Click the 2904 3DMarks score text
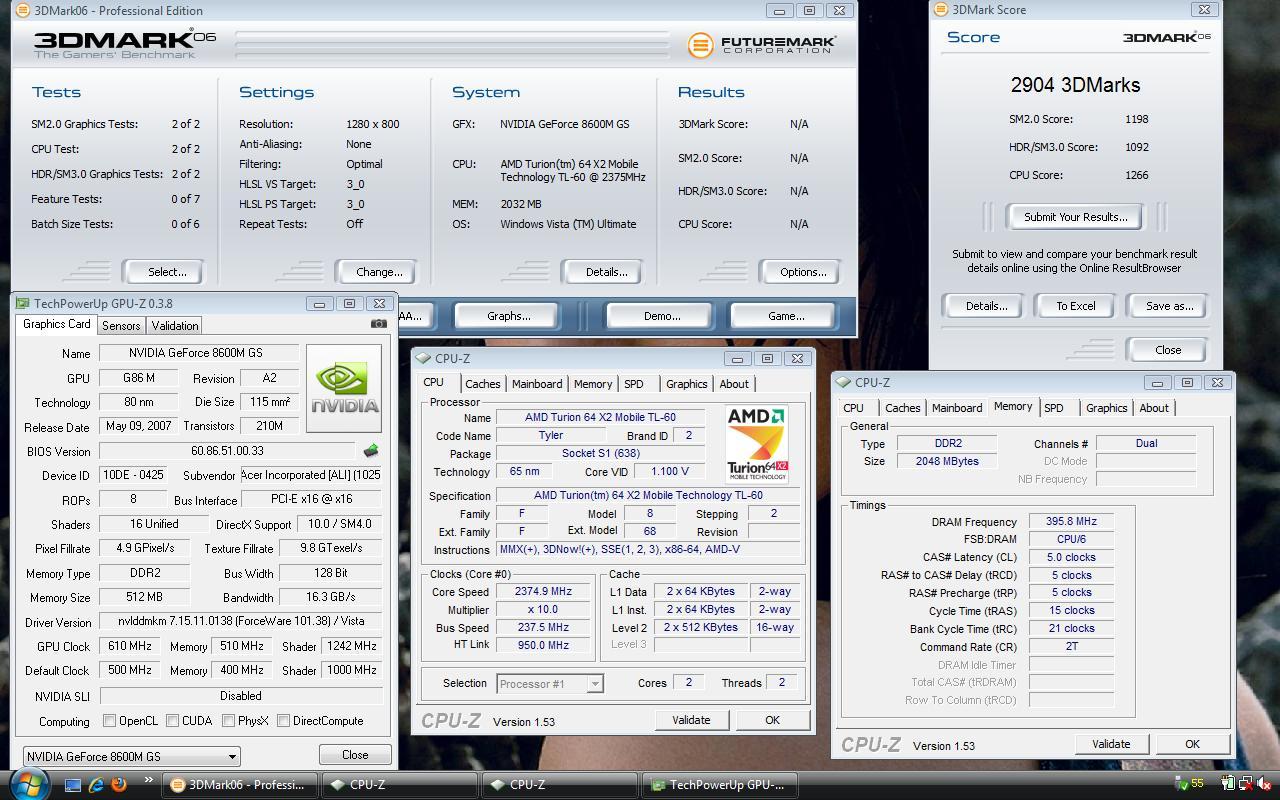 point(1075,85)
